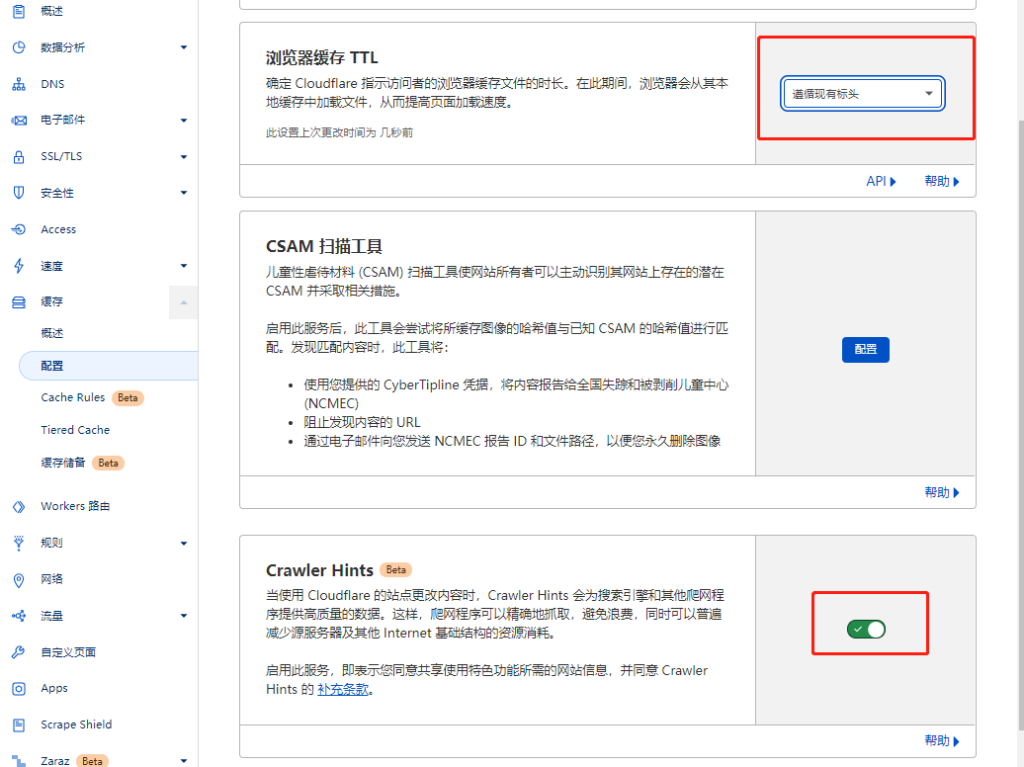This screenshot has width=1024, height=767.
Task: Click 帮助 link in CSAM 扫描工具 card
Action: click(941, 492)
